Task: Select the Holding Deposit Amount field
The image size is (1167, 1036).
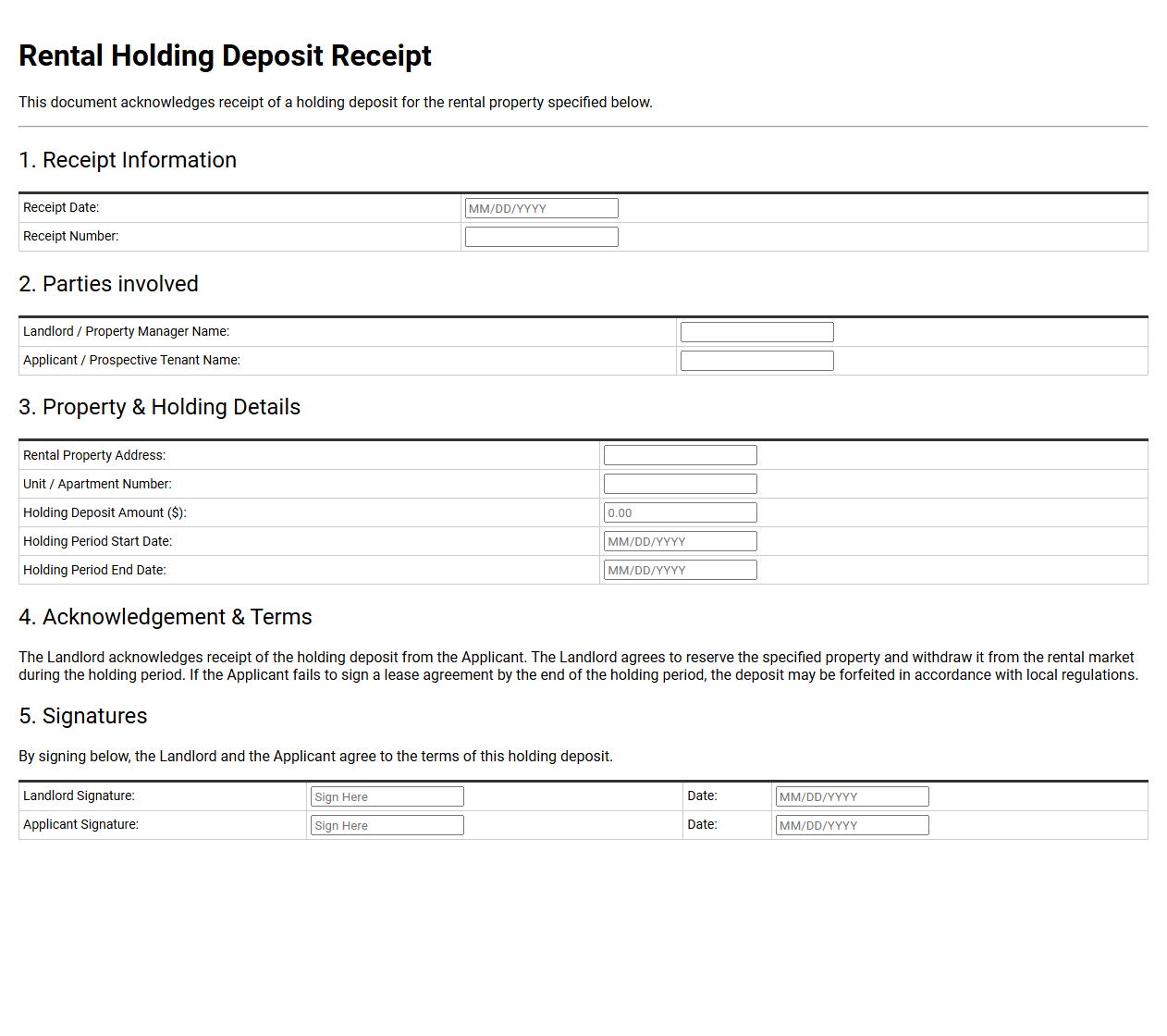Action: tap(680, 512)
